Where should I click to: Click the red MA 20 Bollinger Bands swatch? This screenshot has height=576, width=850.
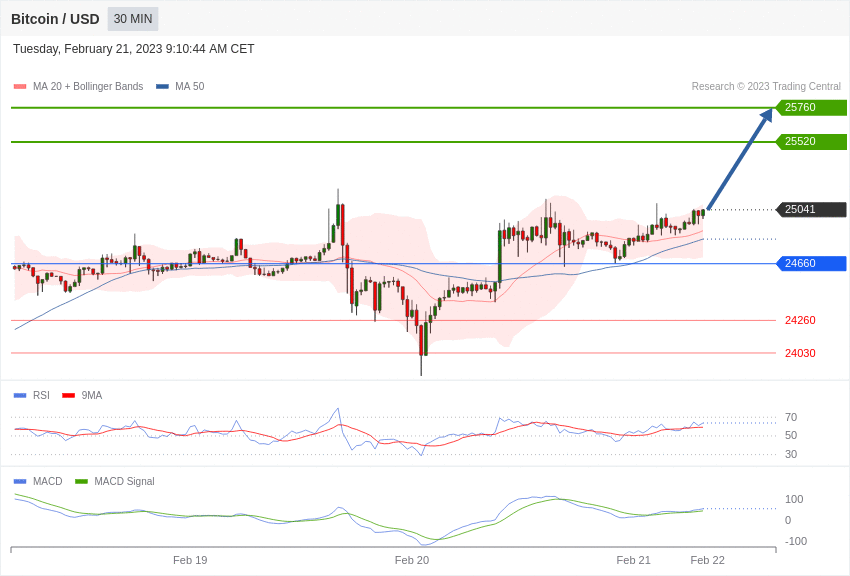pos(20,87)
